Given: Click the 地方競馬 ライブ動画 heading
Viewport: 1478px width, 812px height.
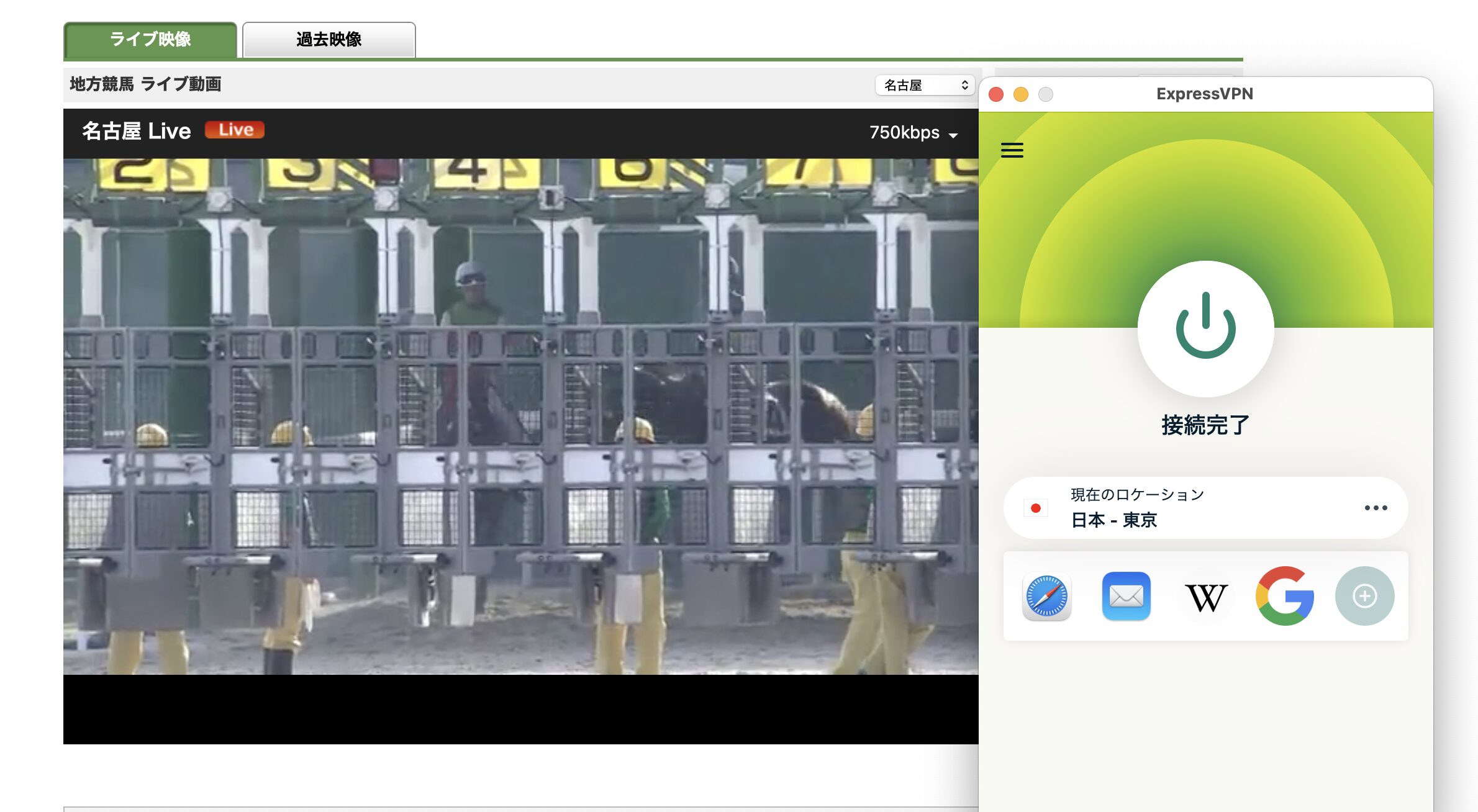Looking at the screenshot, I should (x=146, y=84).
